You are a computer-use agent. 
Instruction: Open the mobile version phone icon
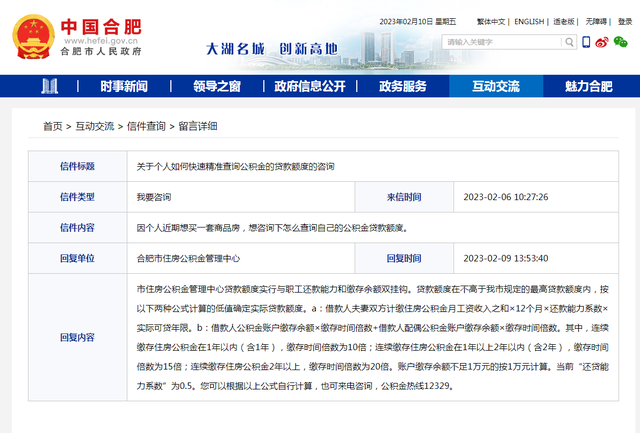click(x=586, y=42)
